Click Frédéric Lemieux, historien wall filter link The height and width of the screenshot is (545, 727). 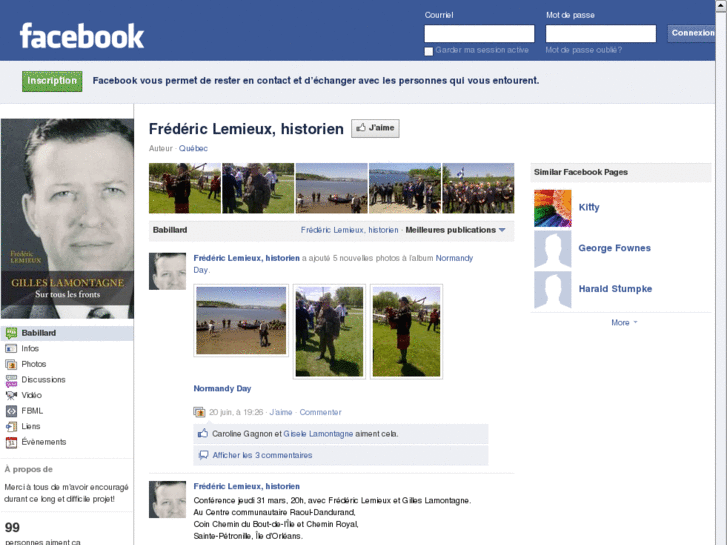click(350, 230)
